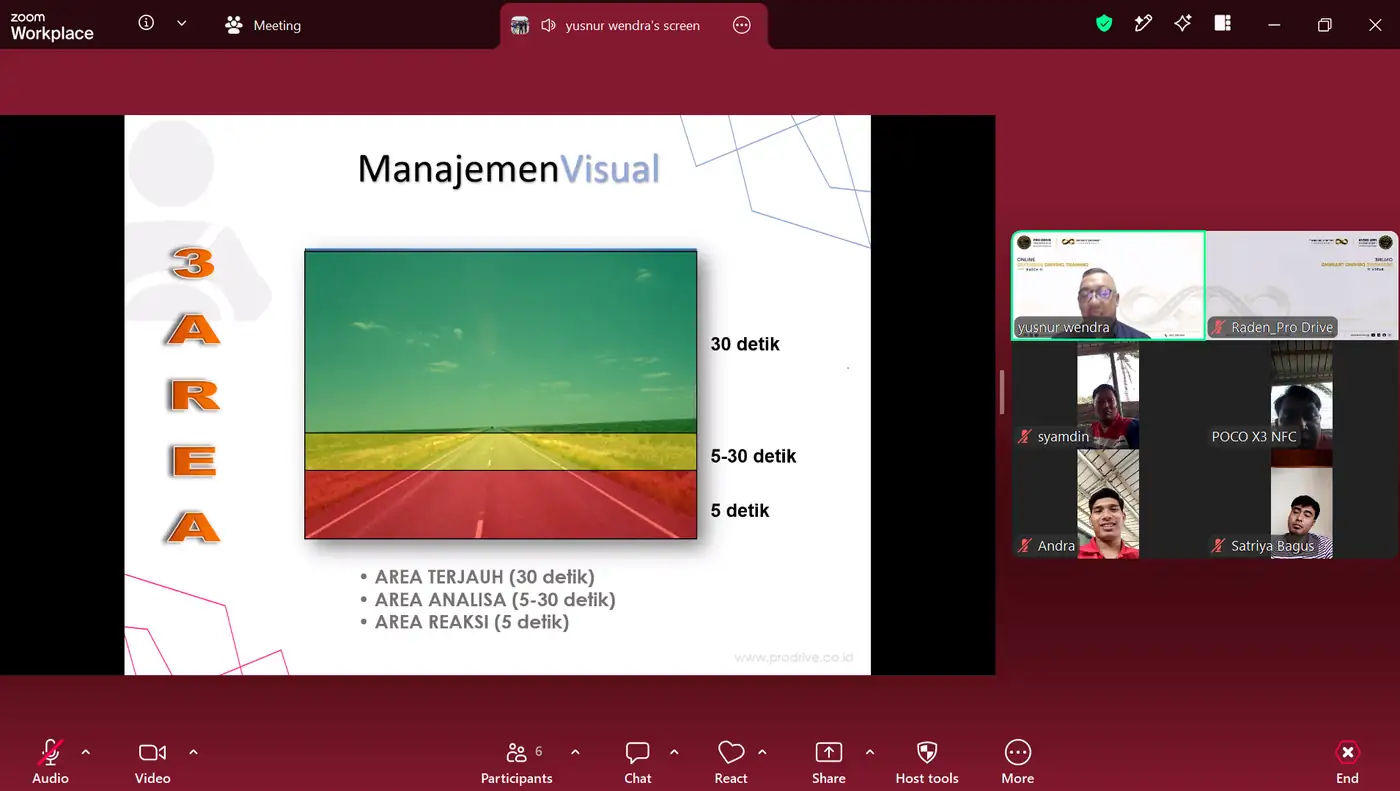Click the yusnur wendra's screen tab
The width and height of the screenshot is (1400, 791).
[x=633, y=26]
